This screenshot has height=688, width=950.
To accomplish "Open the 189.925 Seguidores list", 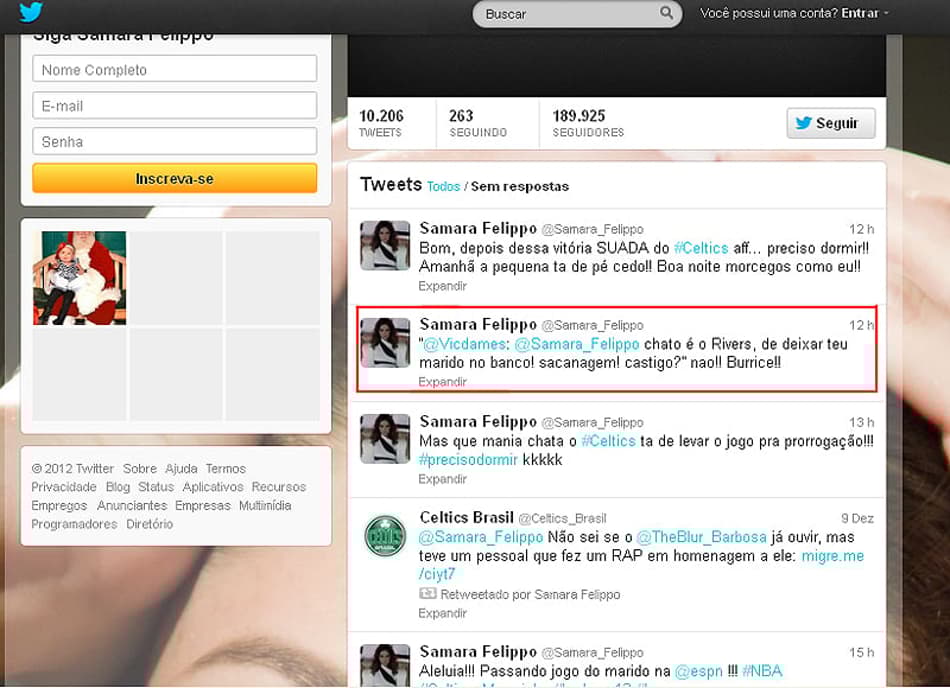I will tap(588, 123).
